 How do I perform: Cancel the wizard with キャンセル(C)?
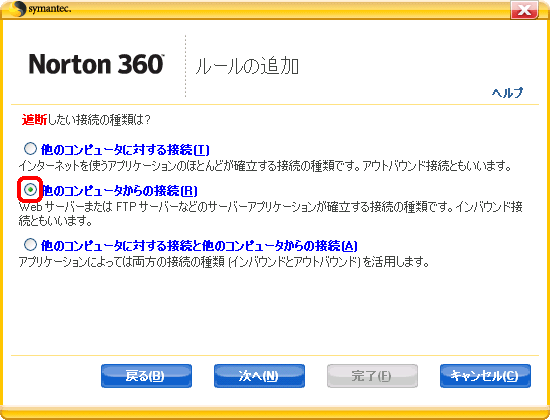(x=485, y=376)
